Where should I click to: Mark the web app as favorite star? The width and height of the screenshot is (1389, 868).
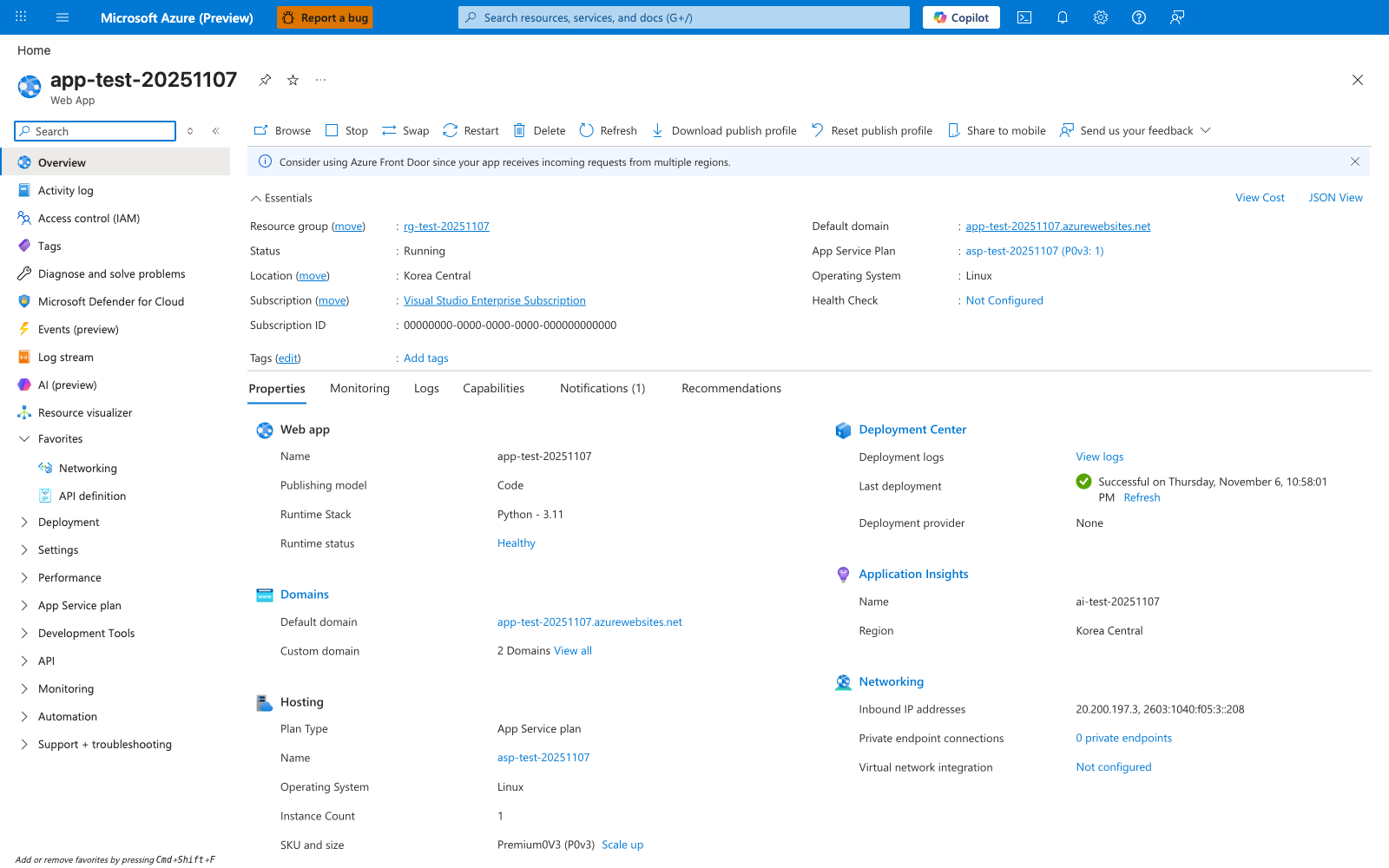point(293,80)
